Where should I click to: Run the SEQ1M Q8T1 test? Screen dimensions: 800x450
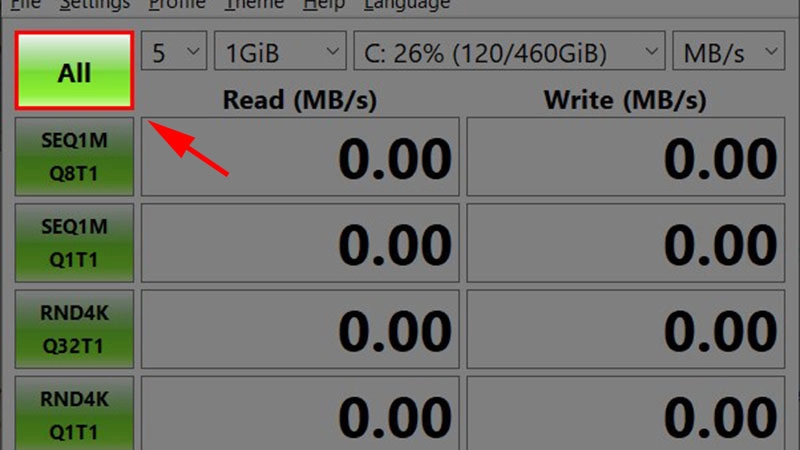click(x=74, y=157)
